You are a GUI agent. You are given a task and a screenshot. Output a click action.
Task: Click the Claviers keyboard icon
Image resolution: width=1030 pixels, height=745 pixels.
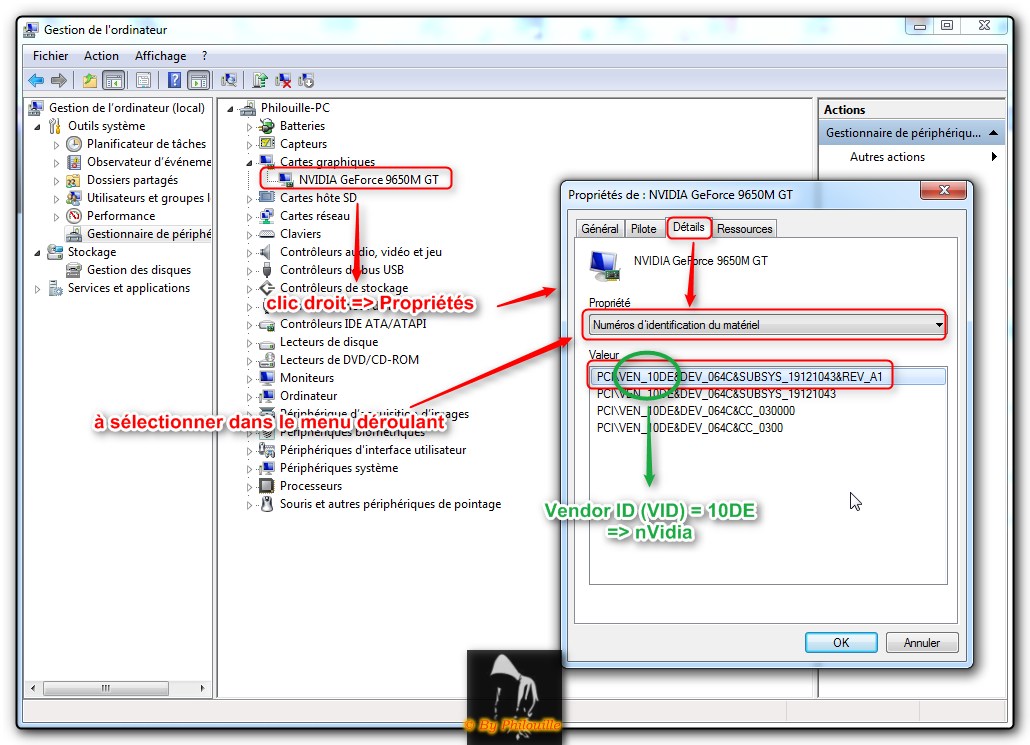point(266,234)
